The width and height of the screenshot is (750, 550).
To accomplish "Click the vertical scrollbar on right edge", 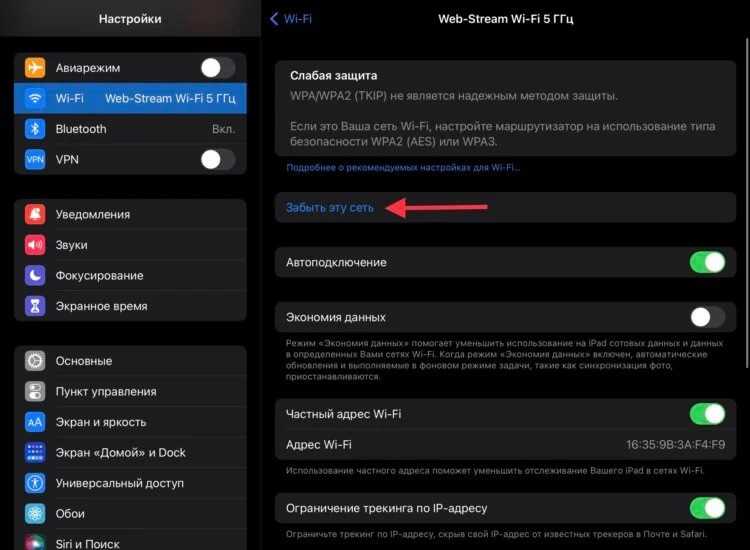I will [x=747, y=203].
